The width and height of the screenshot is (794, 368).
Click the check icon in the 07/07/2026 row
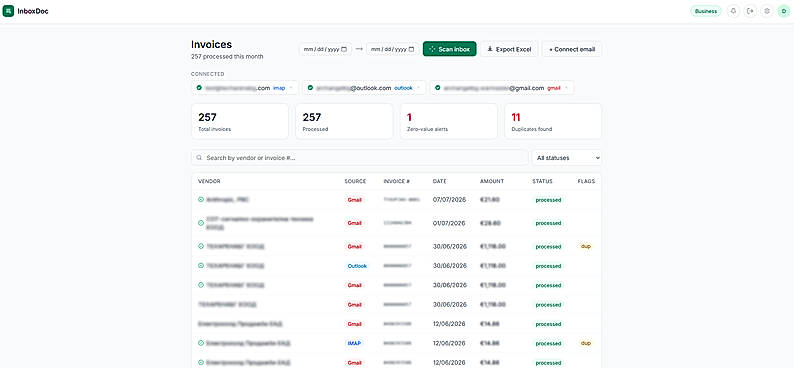(201, 200)
